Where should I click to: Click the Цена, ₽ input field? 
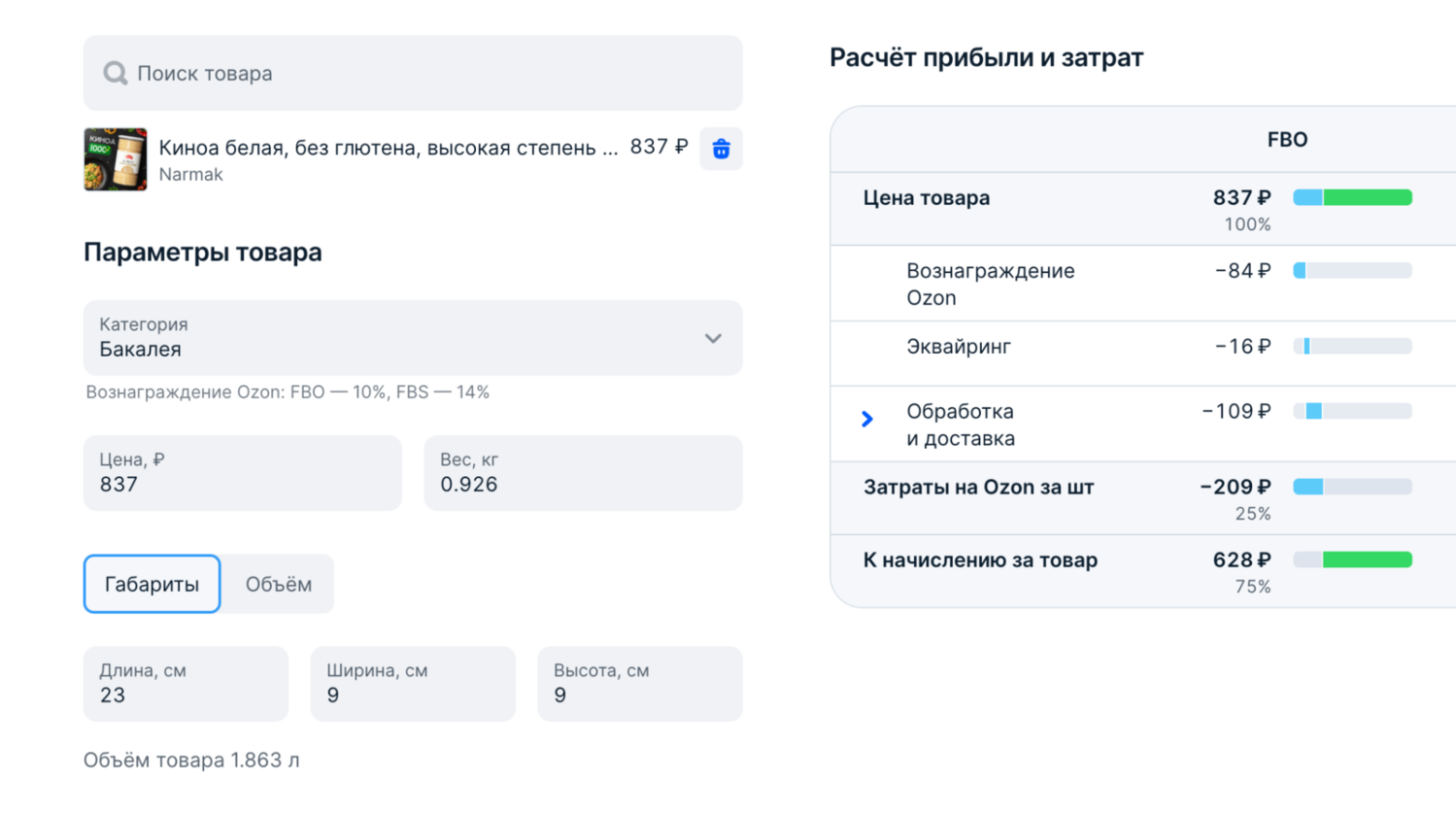(242, 473)
